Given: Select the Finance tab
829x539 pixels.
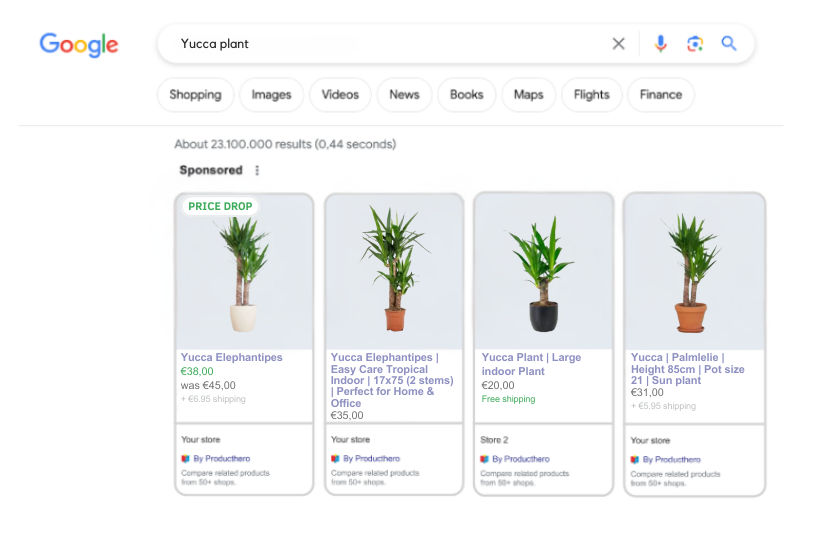Looking at the screenshot, I should point(660,95).
